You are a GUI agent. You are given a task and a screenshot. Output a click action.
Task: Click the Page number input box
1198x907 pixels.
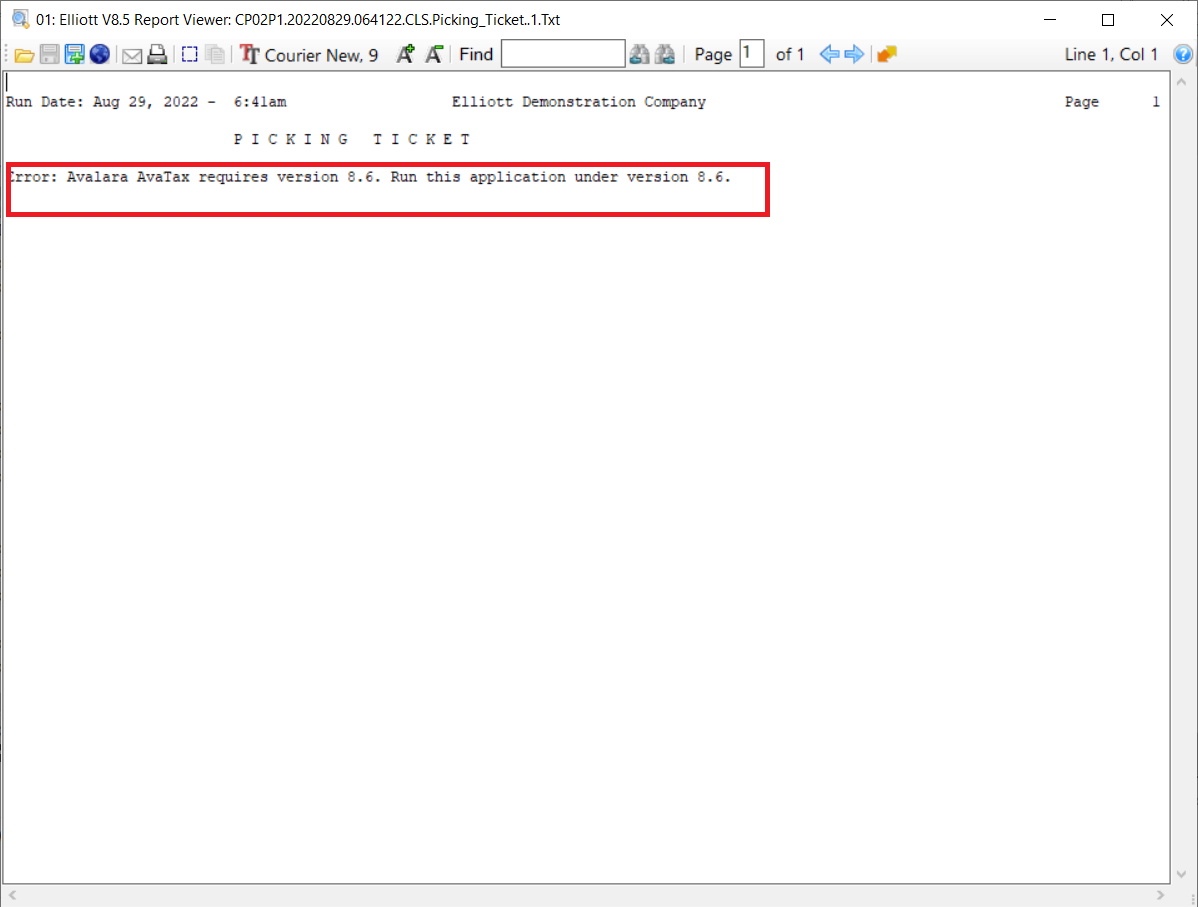(752, 54)
